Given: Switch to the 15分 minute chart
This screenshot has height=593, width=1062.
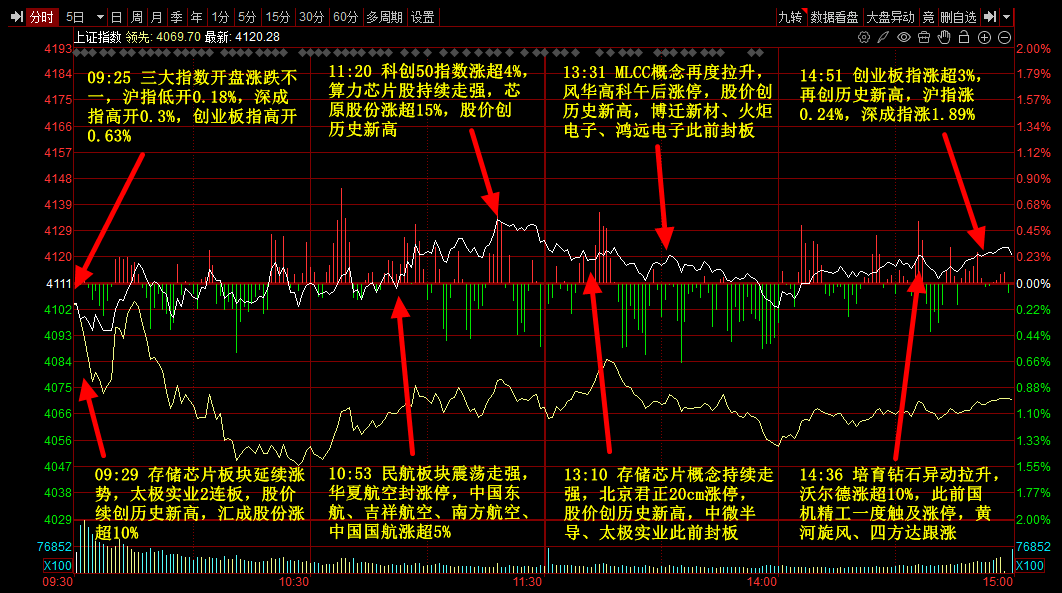Looking at the screenshot, I should click(x=278, y=17).
